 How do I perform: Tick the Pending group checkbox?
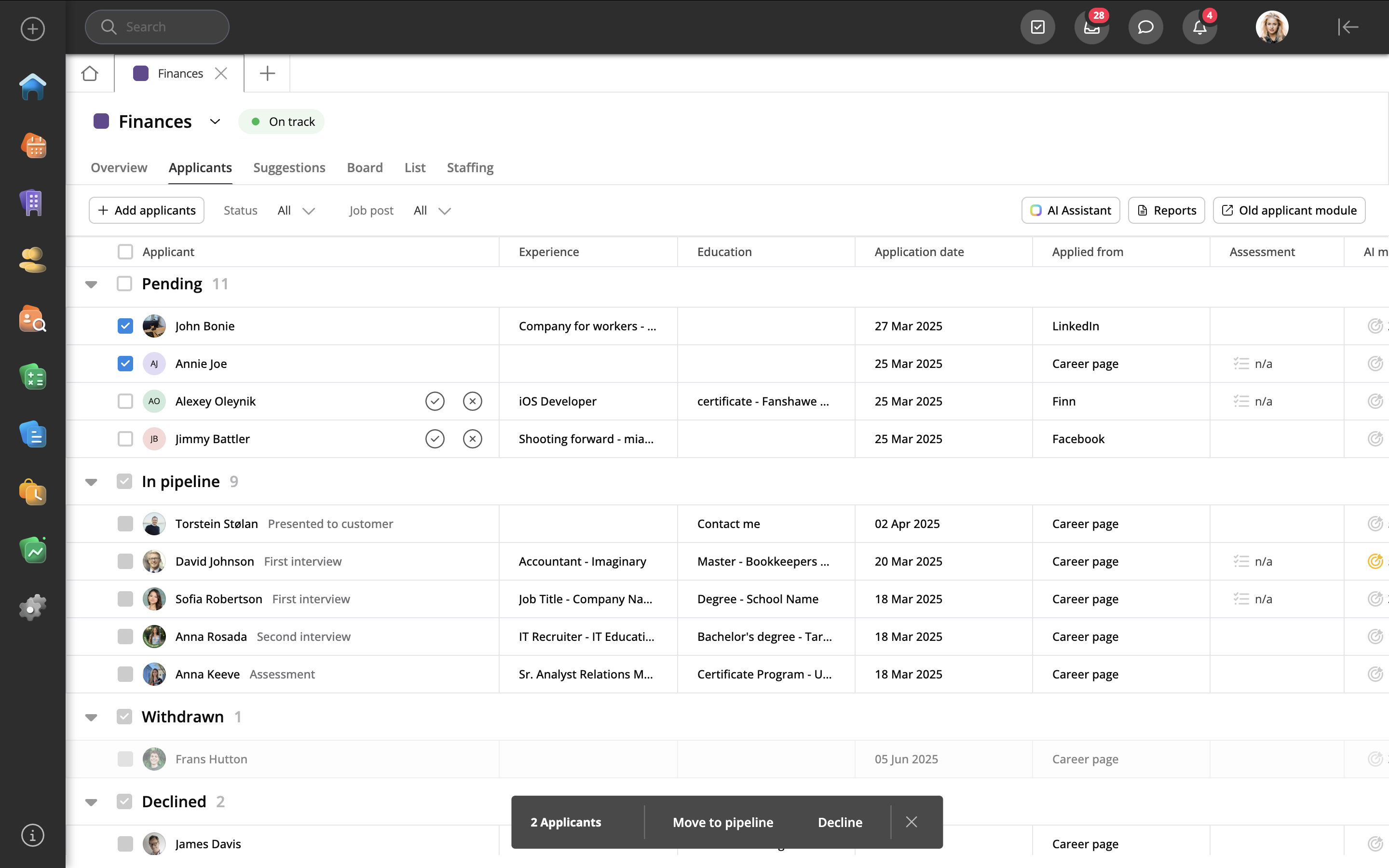[x=124, y=284]
